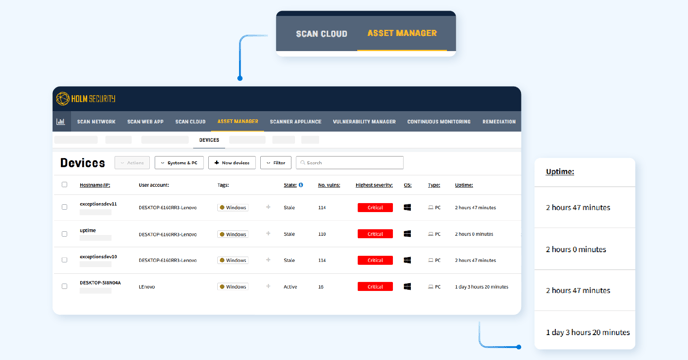
Task: Click into the Search field
Action: (350, 163)
